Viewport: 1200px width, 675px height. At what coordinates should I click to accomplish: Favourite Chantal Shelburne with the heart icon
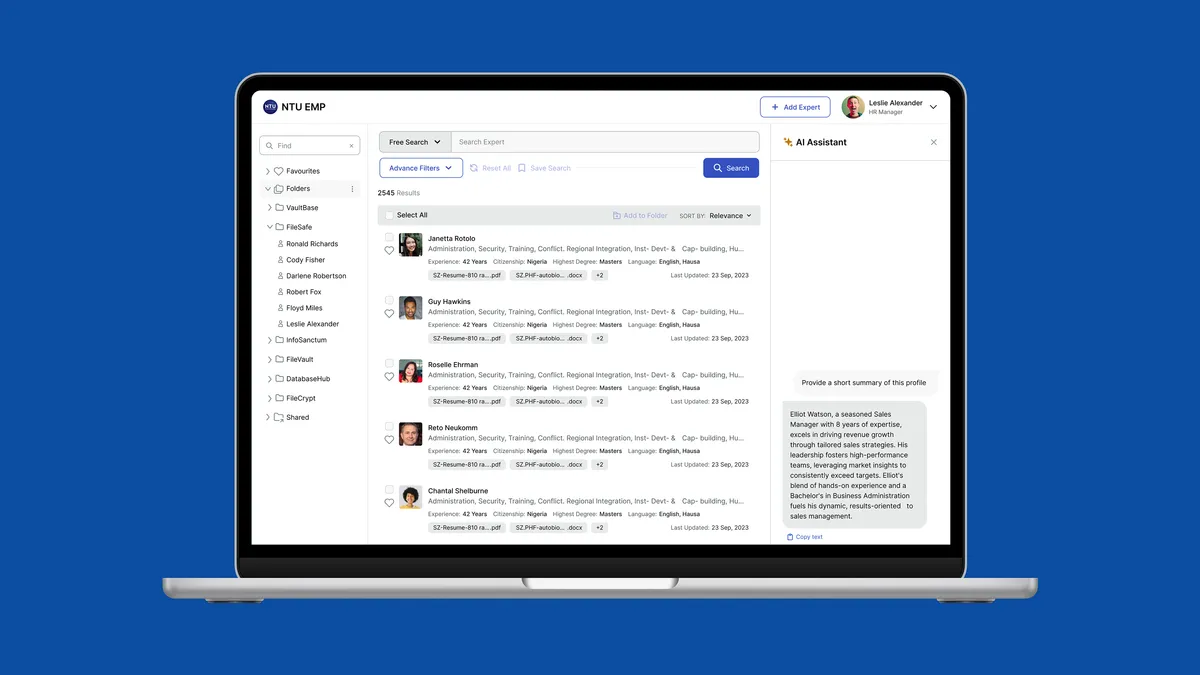pos(389,503)
